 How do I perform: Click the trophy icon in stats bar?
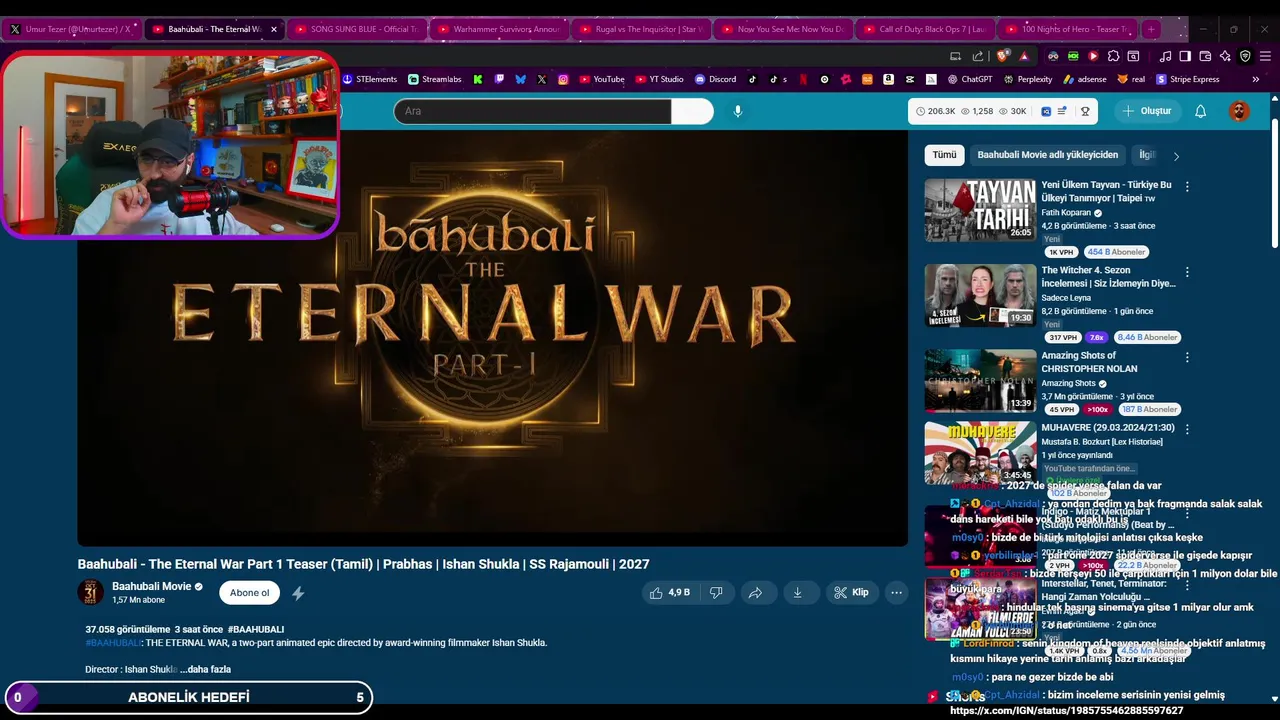coord(1085,111)
